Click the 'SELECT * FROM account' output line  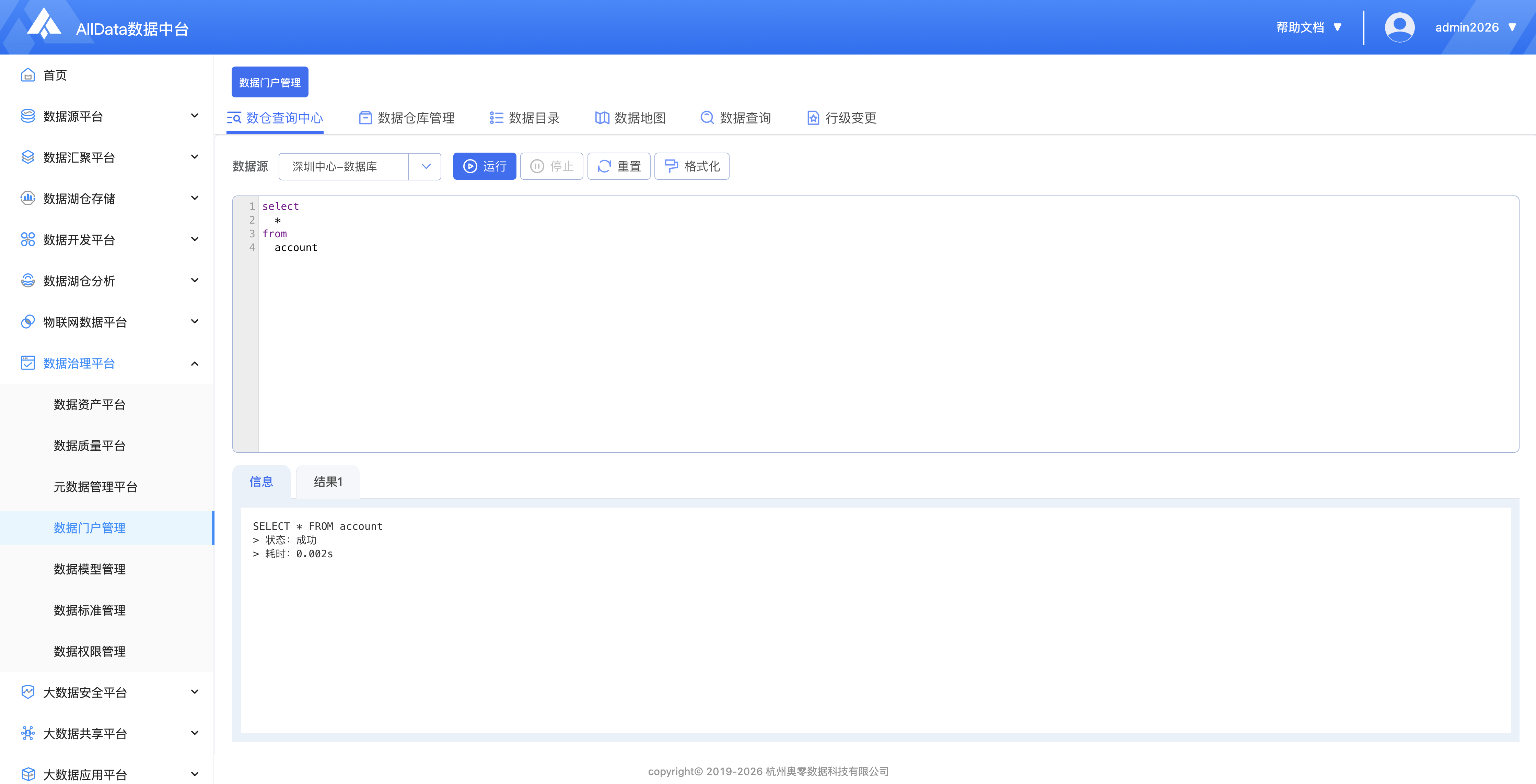(x=318, y=526)
